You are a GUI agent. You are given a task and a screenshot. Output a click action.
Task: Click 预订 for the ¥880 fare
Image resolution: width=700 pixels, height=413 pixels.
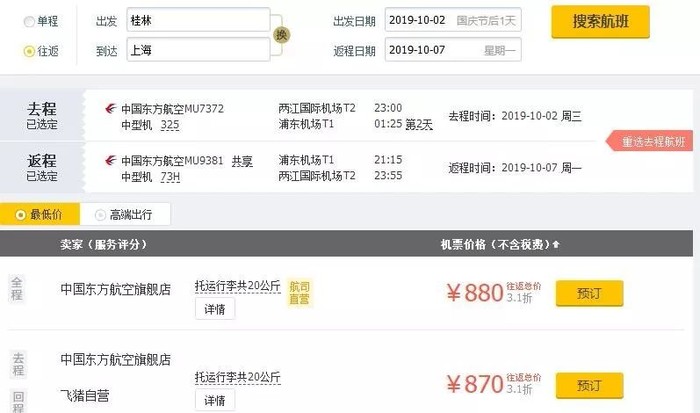[589, 293]
